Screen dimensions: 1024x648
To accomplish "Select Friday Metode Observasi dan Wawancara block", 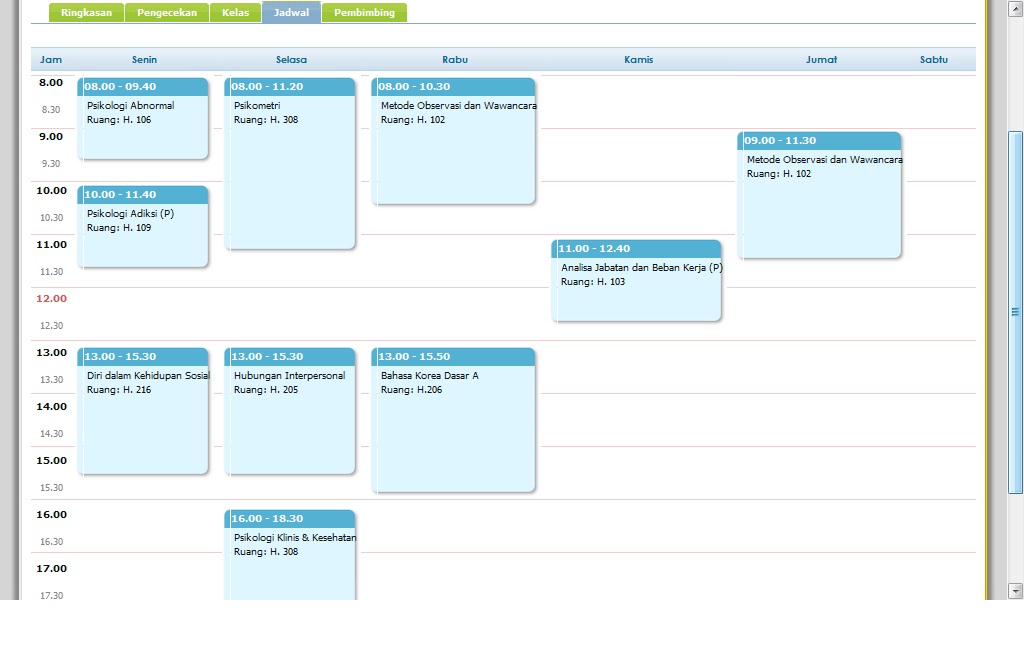I will [x=820, y=195].
